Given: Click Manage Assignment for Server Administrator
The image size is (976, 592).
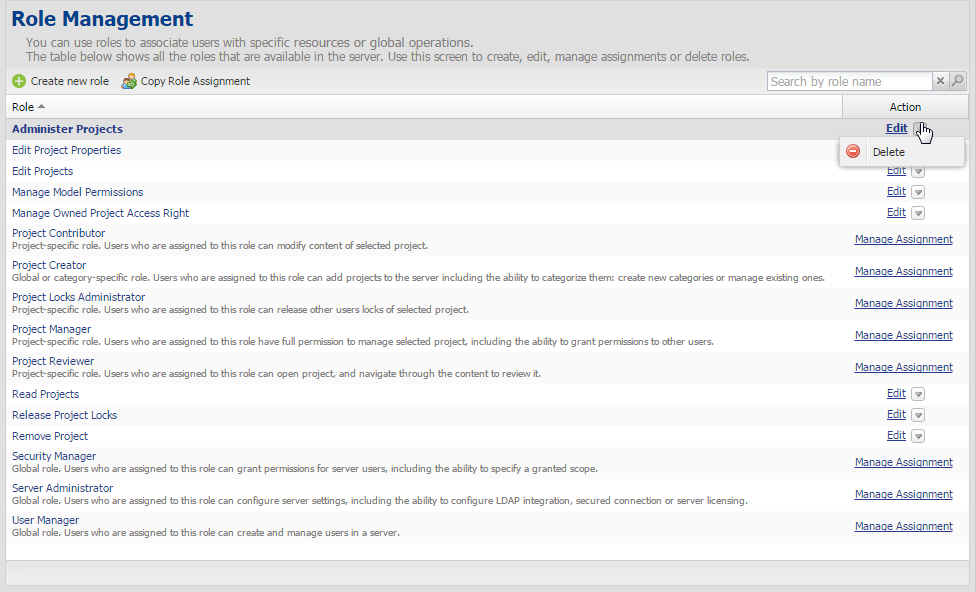Looking at the screenshot, I should [903, 494].
